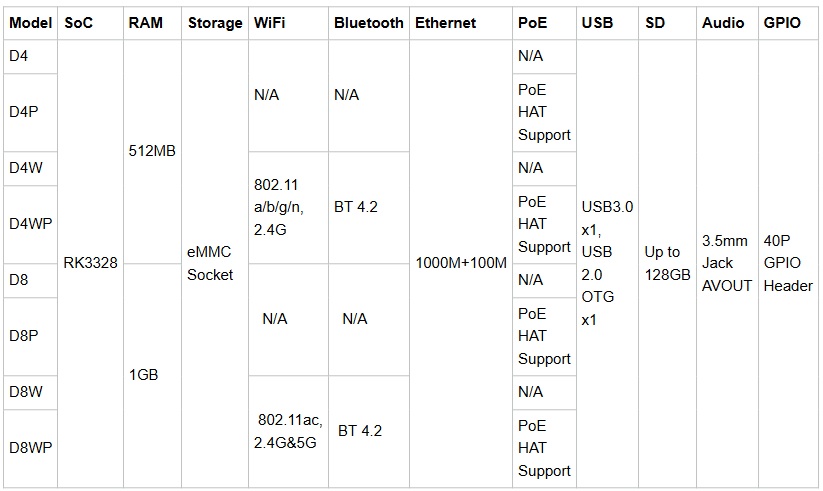Select the D4 model row cell
823x491 pixels.
(x=19, y=57)
